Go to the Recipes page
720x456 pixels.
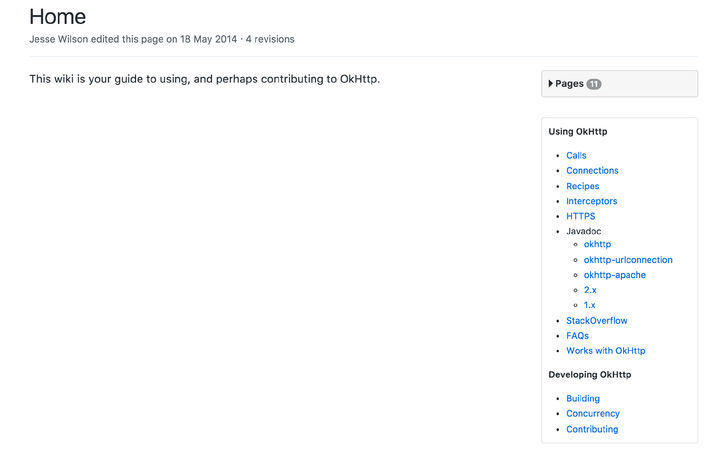pyautogui.click(x=582, y=186)
